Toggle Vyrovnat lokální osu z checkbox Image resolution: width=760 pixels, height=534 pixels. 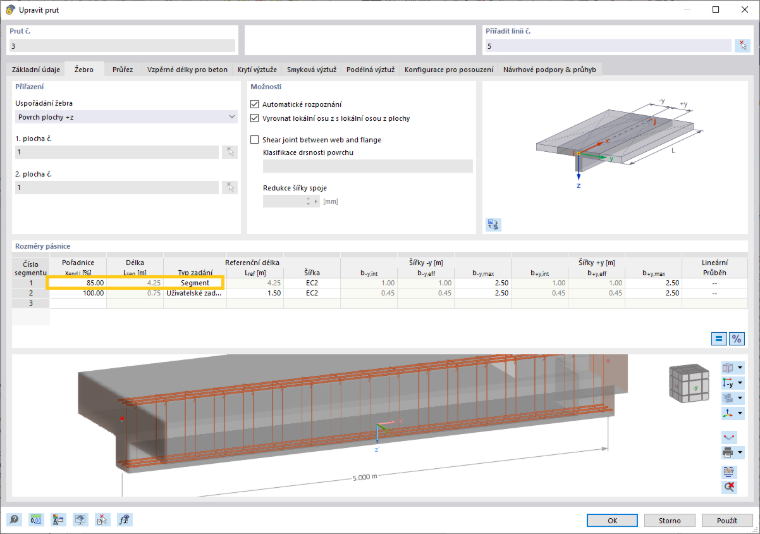pyautogui.click(x=254, y=118)
